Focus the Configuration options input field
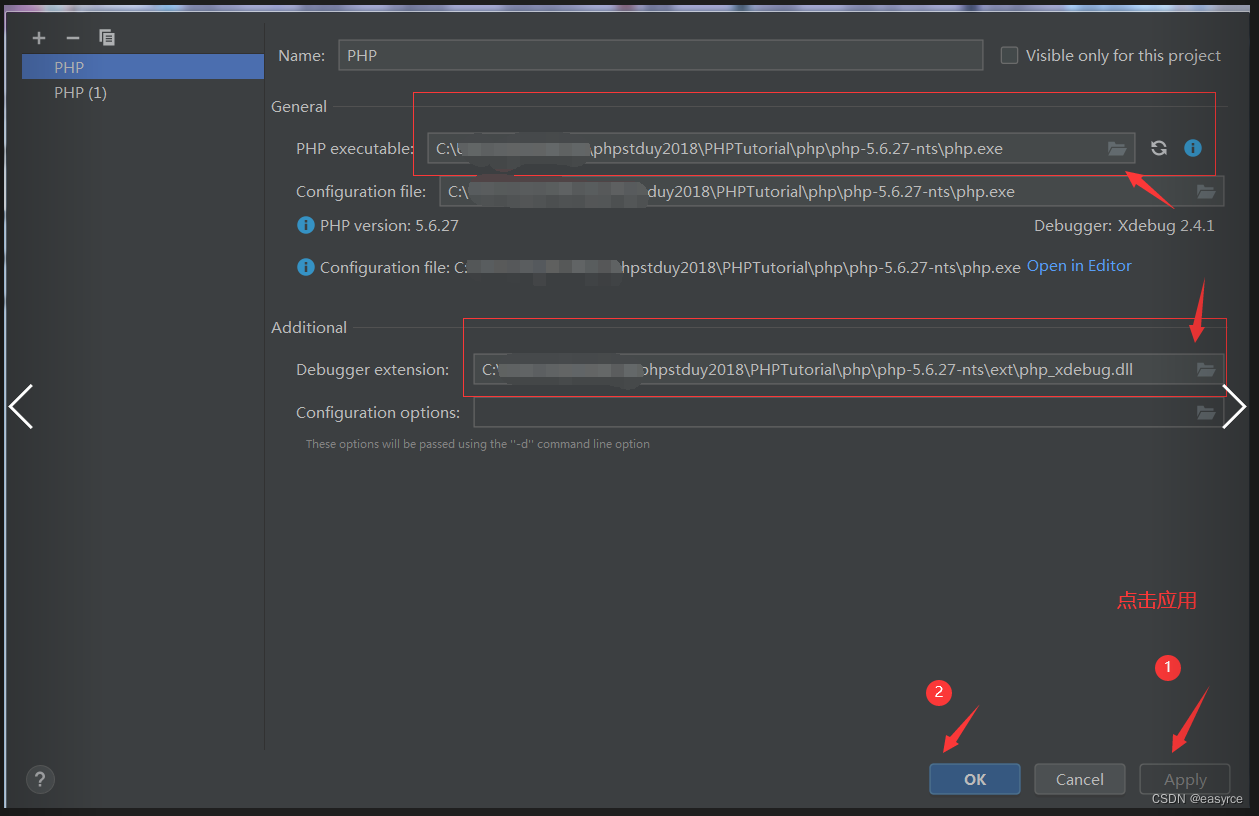The height and width of the screenshot is (816, 1259). [830, 413]
